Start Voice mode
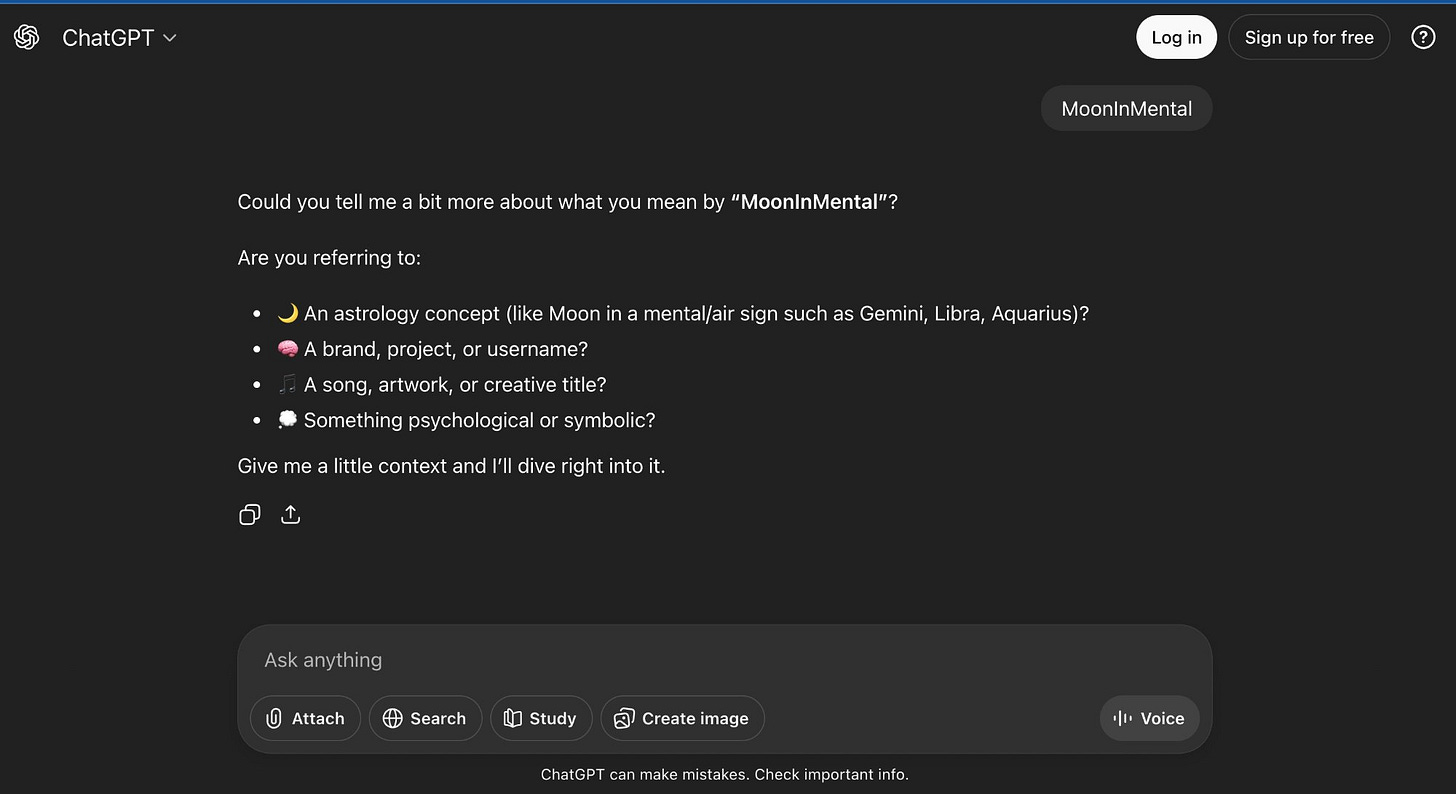The height and width of the screenshot is (794, 1456). click(x=1149, y=718)
